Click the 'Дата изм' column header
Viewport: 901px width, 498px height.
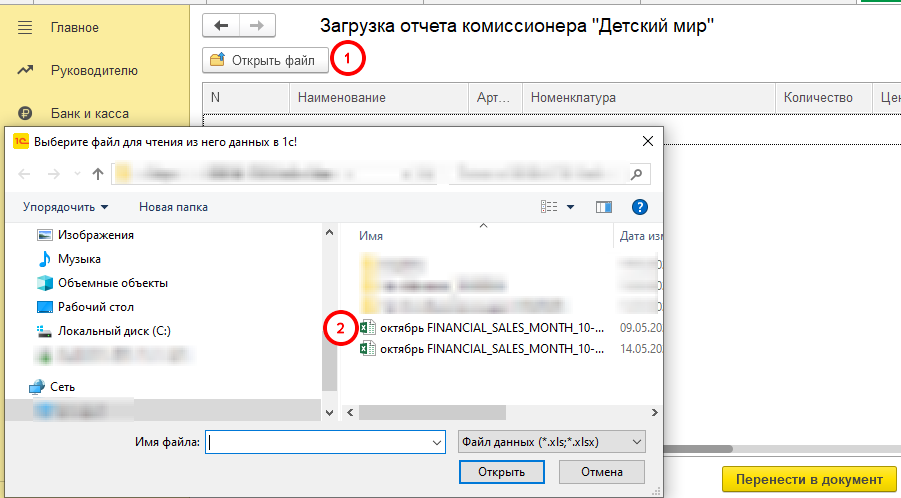640,236
